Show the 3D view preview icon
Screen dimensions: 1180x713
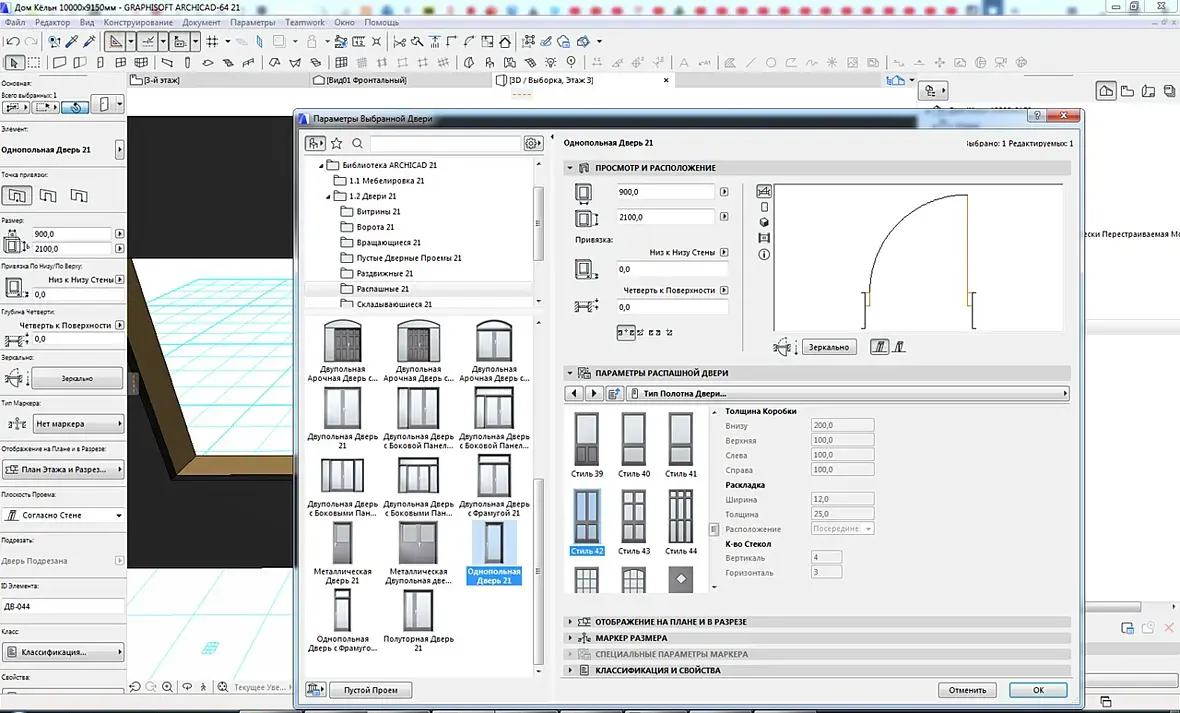[765, 223]
